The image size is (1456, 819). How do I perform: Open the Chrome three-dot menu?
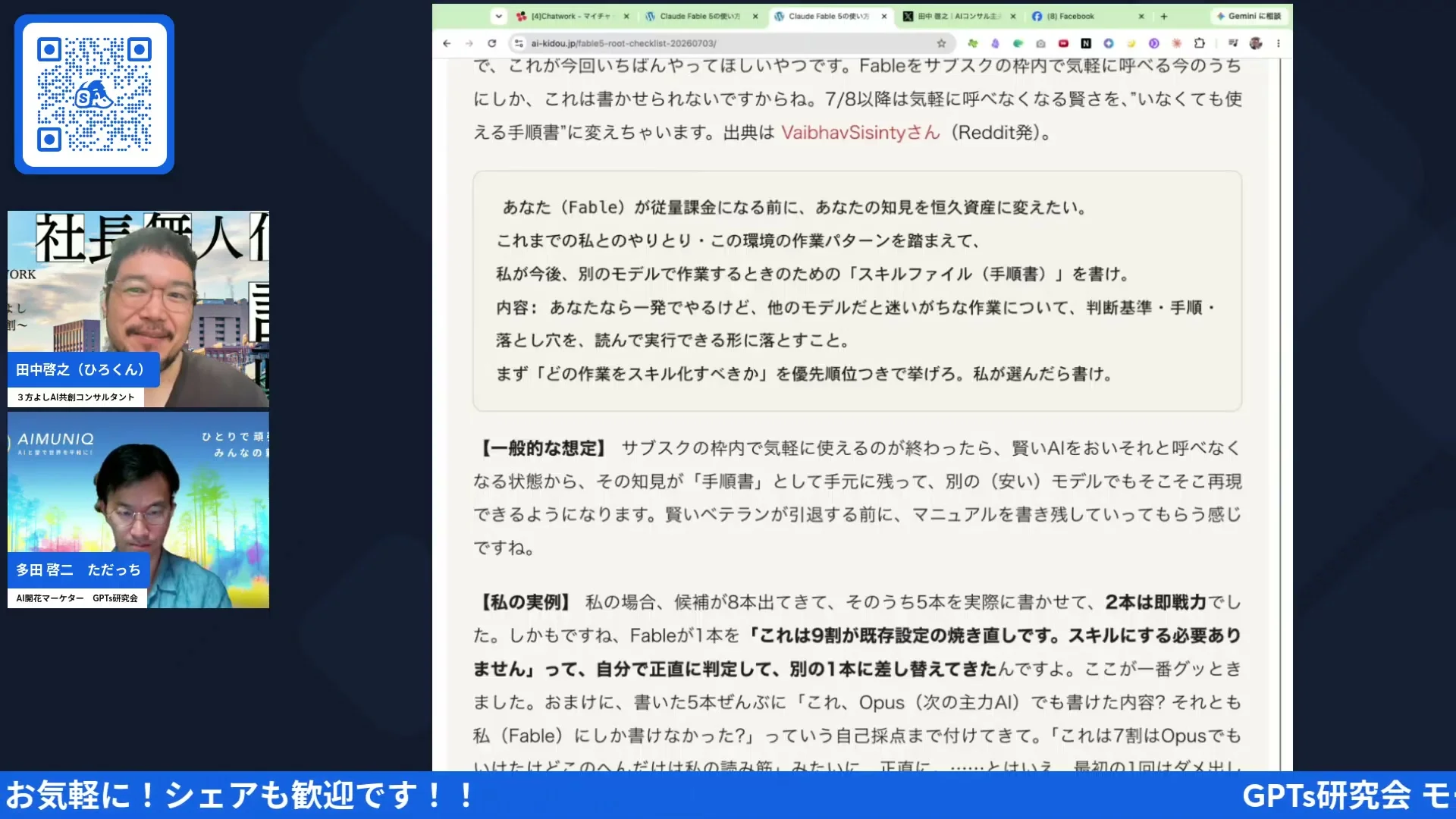1279,43
